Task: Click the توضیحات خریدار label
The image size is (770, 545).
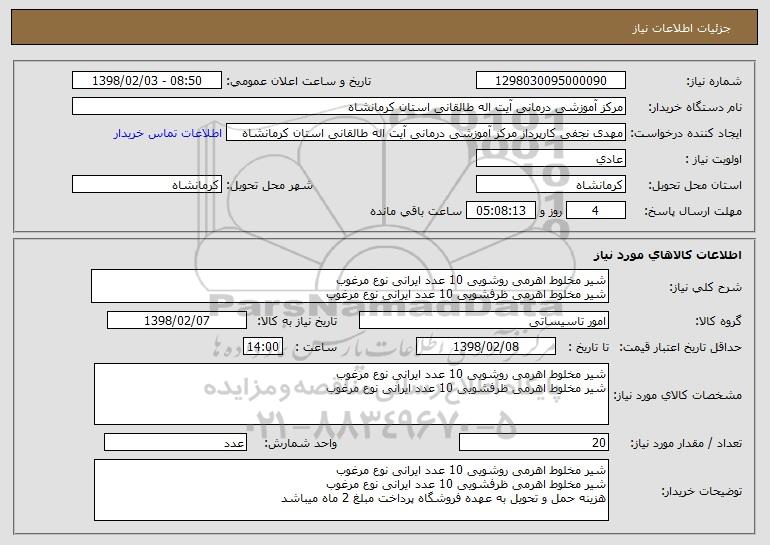Action: [x=702, y=491]
